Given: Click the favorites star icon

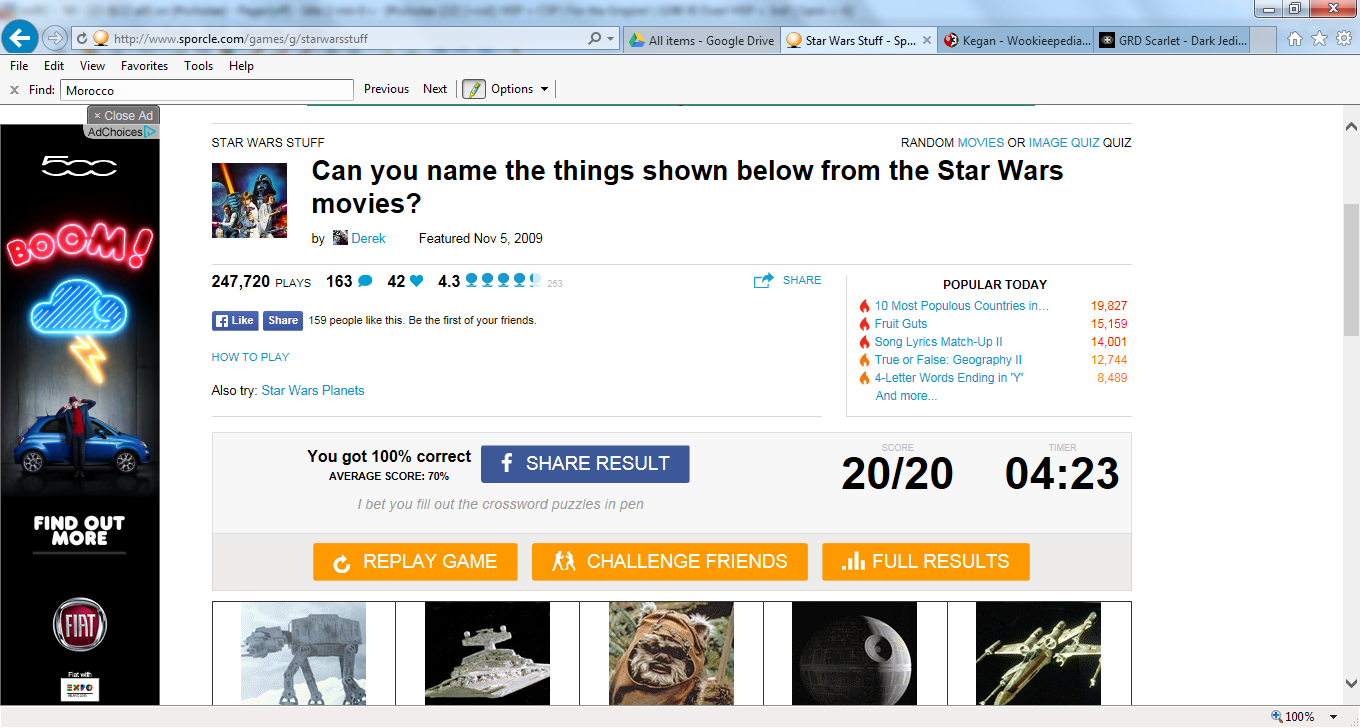Looking at the screenshot, I should click(1319, 39).
